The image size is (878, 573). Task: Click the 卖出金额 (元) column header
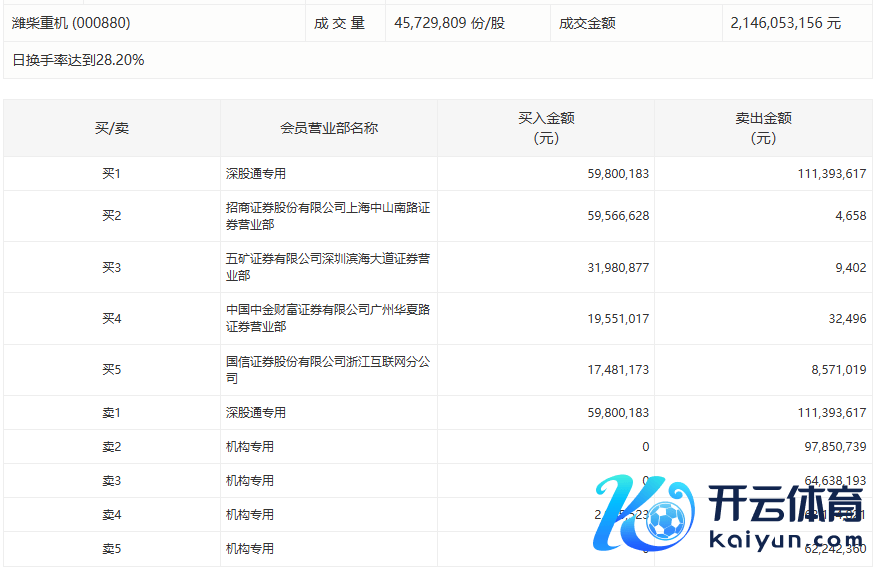763,128
